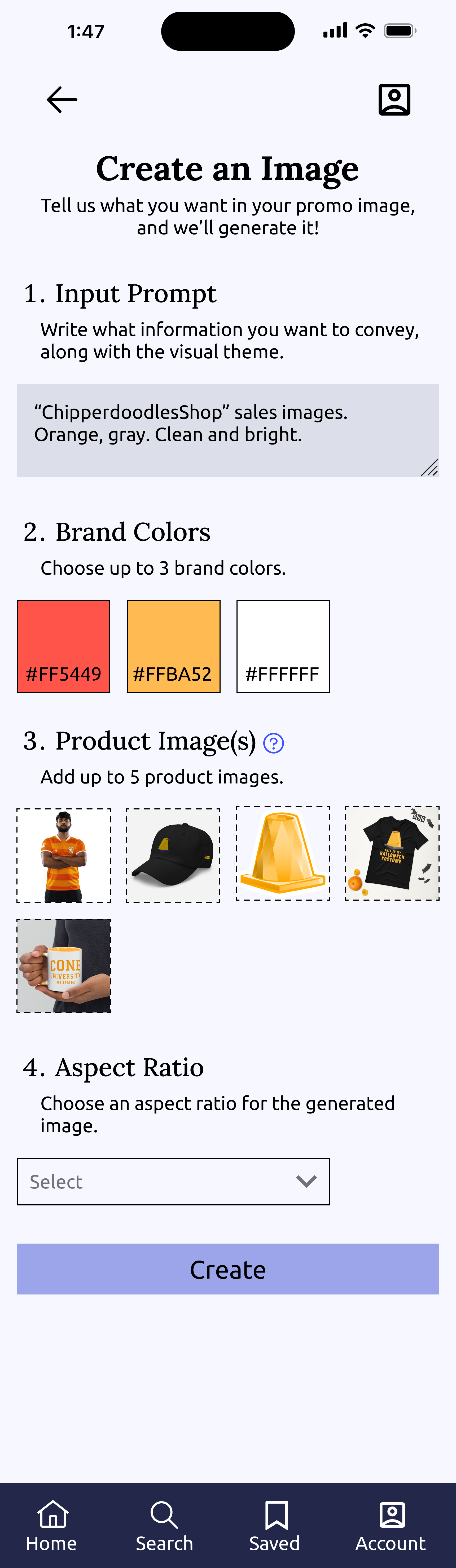Open the Saved bookmark tab
The height and width of the screenshot is (1568, 456).
tap(277, 1514)
